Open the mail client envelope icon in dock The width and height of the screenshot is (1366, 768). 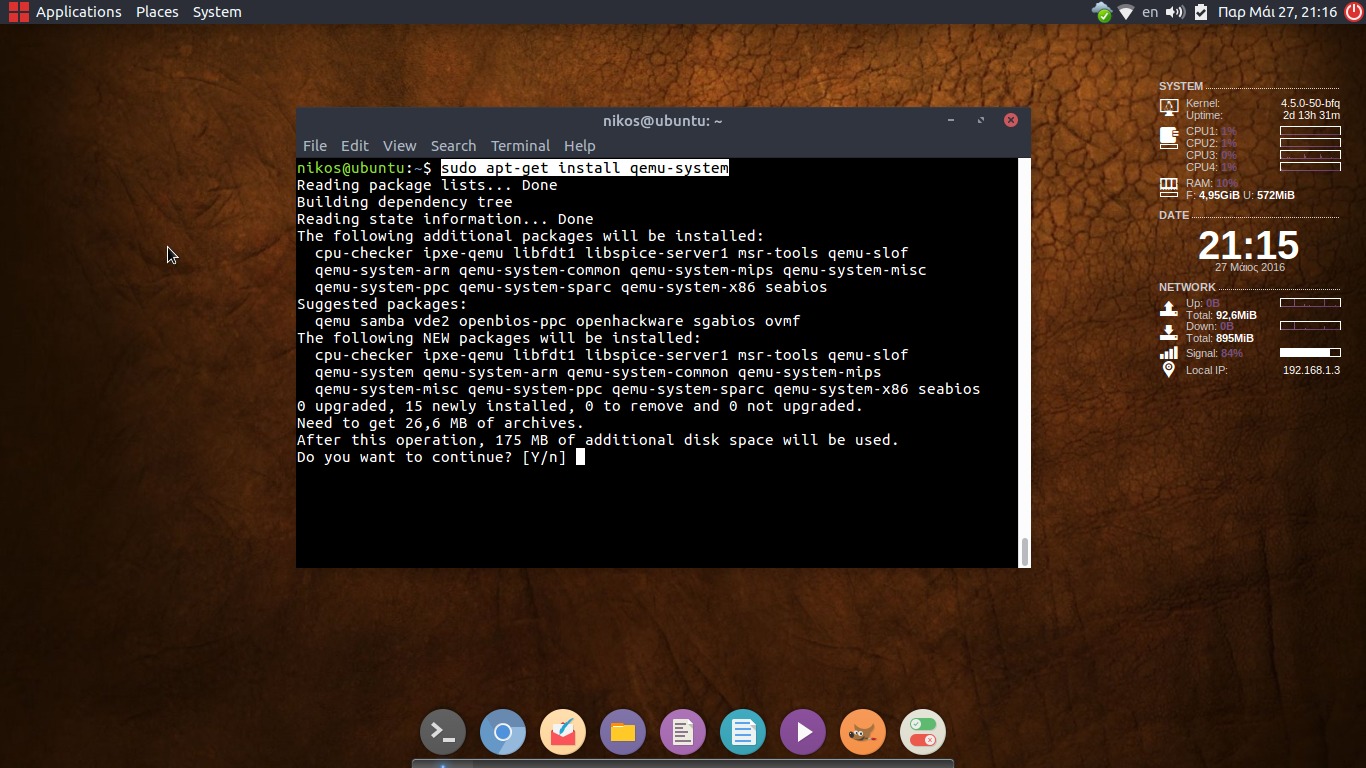pos(563,732)
